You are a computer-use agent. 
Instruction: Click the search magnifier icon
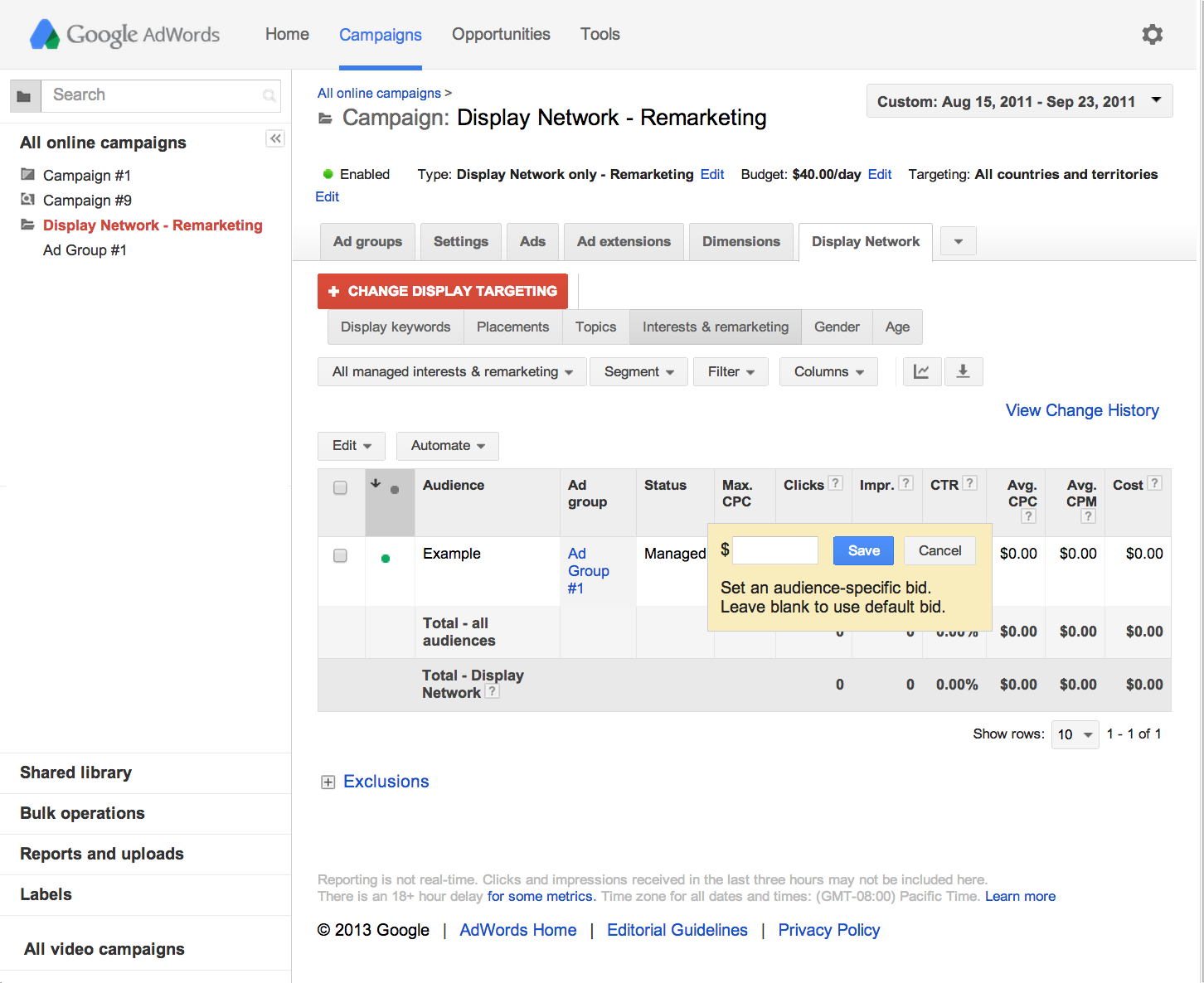(269, 96)
